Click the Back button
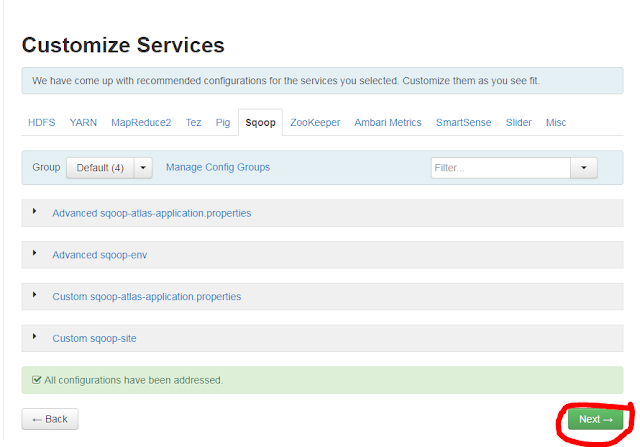The height and width of the screenshot is (447, 640). [x=50, y=419]
